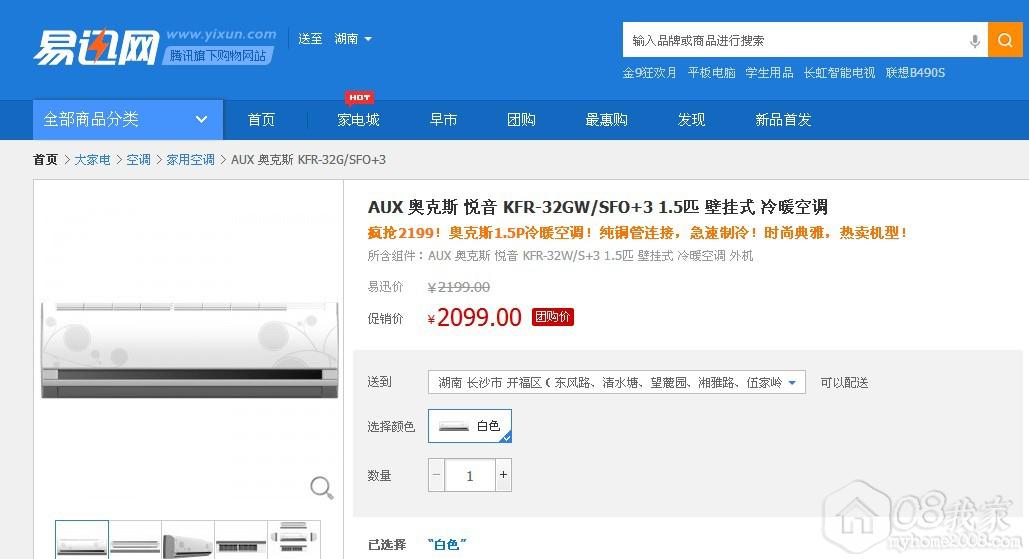This screenshot has width=1029, height=559.
Task: Click the red 团购价 badge
Action: pyautogui.click(x=553, y=317)
